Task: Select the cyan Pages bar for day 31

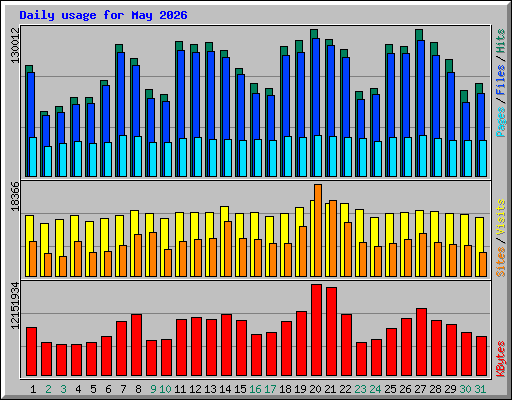Action: tap(483, 158)
